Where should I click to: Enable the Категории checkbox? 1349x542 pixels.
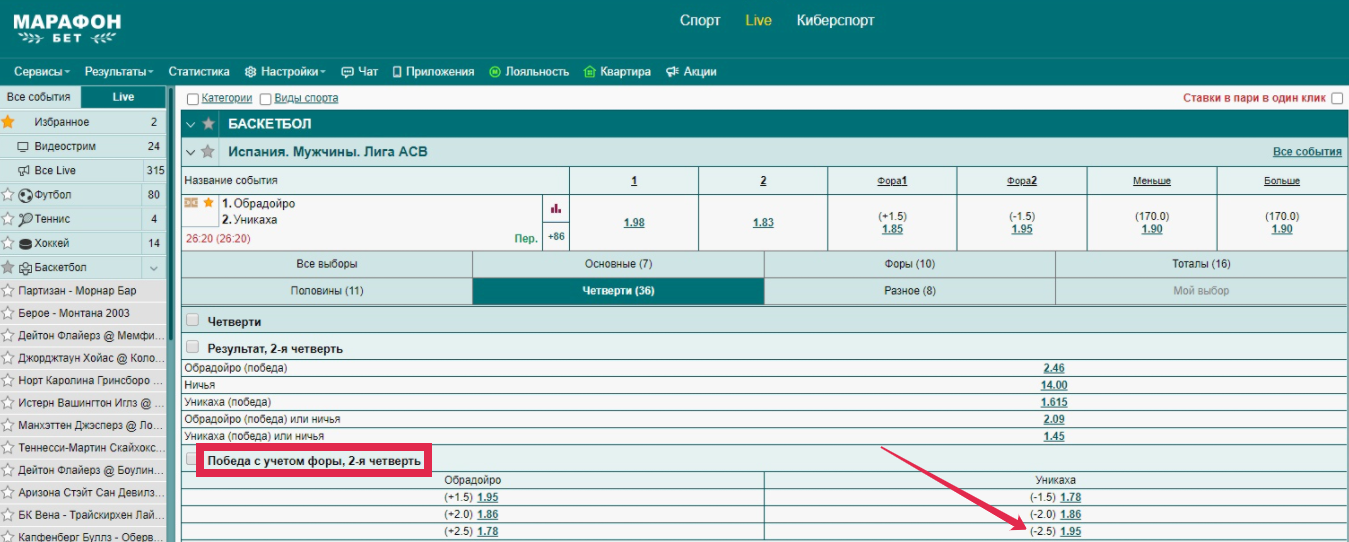tap(193, 99)
